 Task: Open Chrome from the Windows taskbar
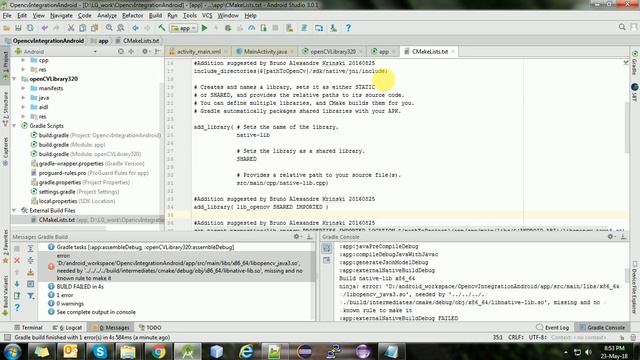[158, 351]
